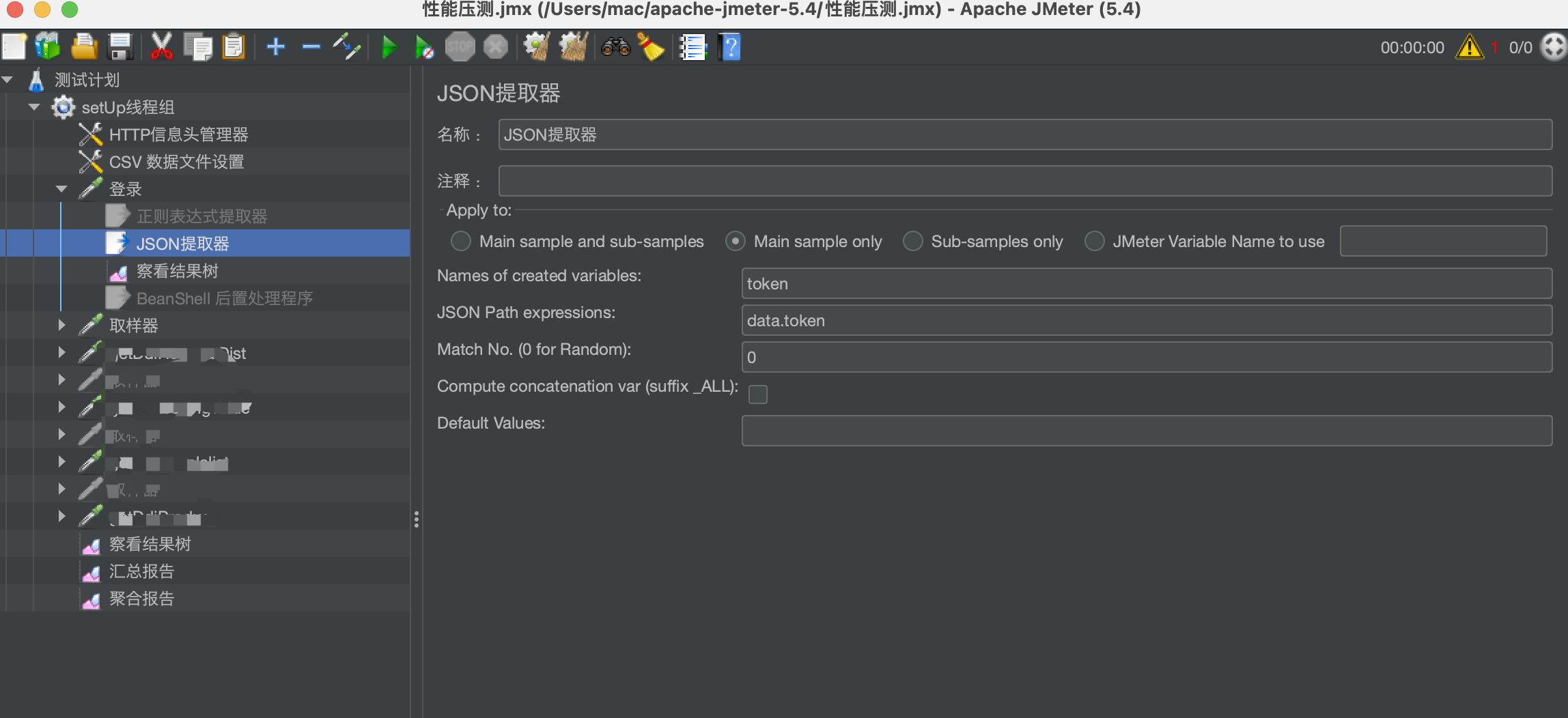
Task: Paste element using clipboard icon
Action: [x=234, y=47]
